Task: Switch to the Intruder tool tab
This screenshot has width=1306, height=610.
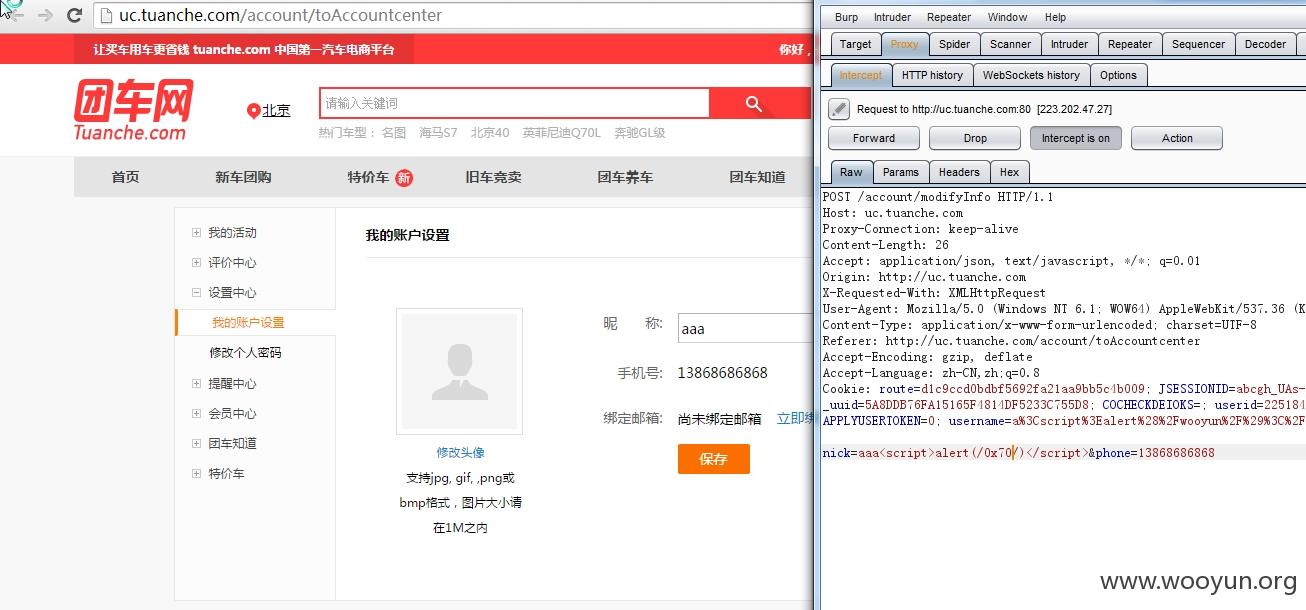Action: (x=1069, y=44)
